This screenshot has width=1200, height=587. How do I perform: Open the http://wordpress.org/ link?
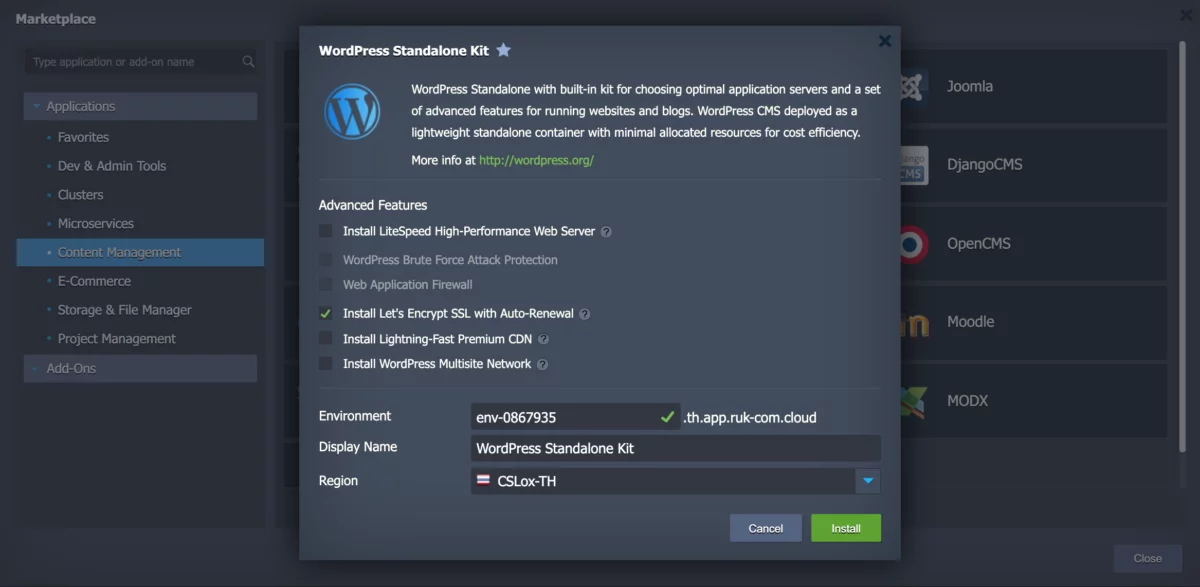point(536,160)
